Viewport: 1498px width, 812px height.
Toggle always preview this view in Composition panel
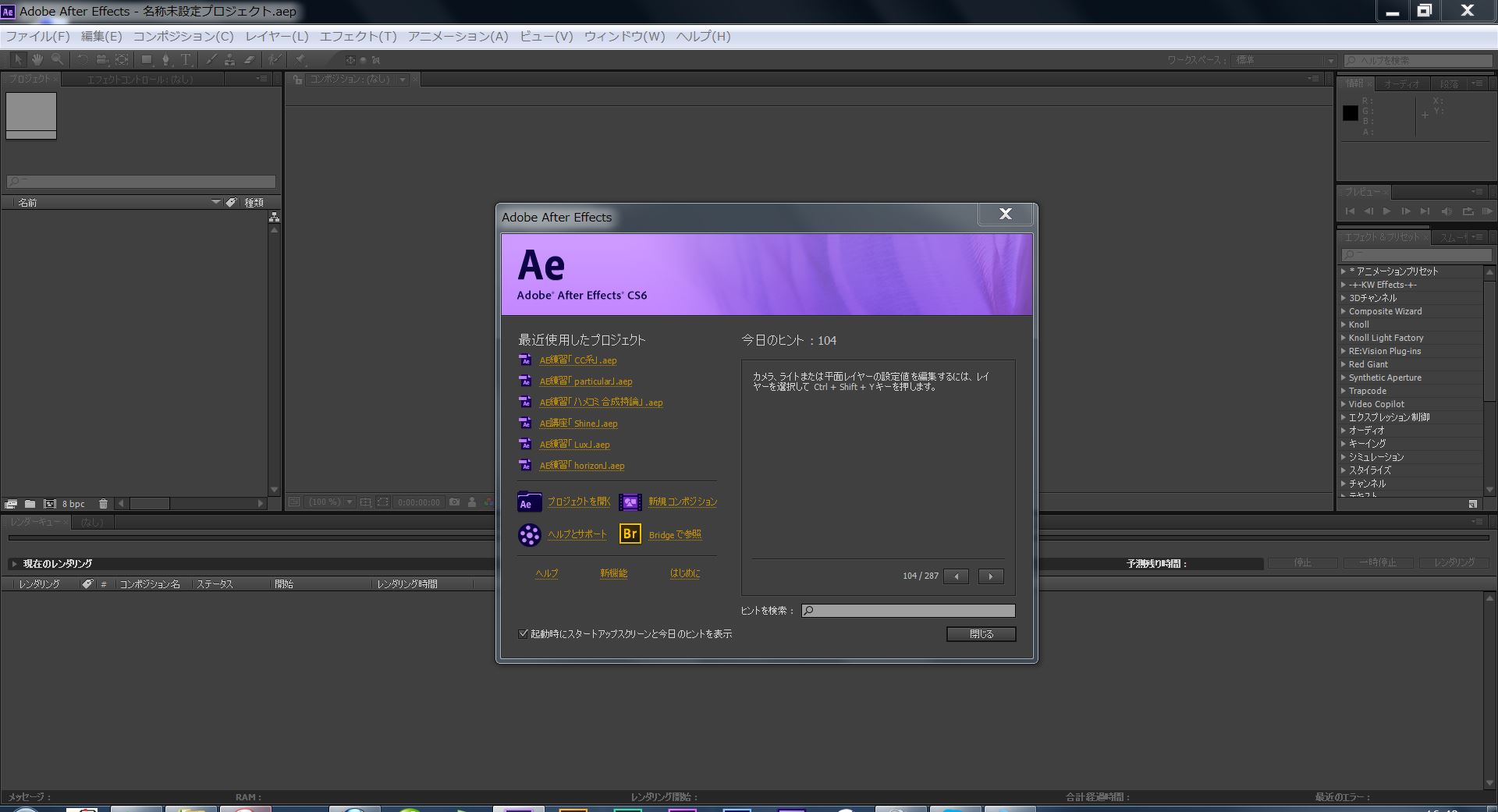294,502
